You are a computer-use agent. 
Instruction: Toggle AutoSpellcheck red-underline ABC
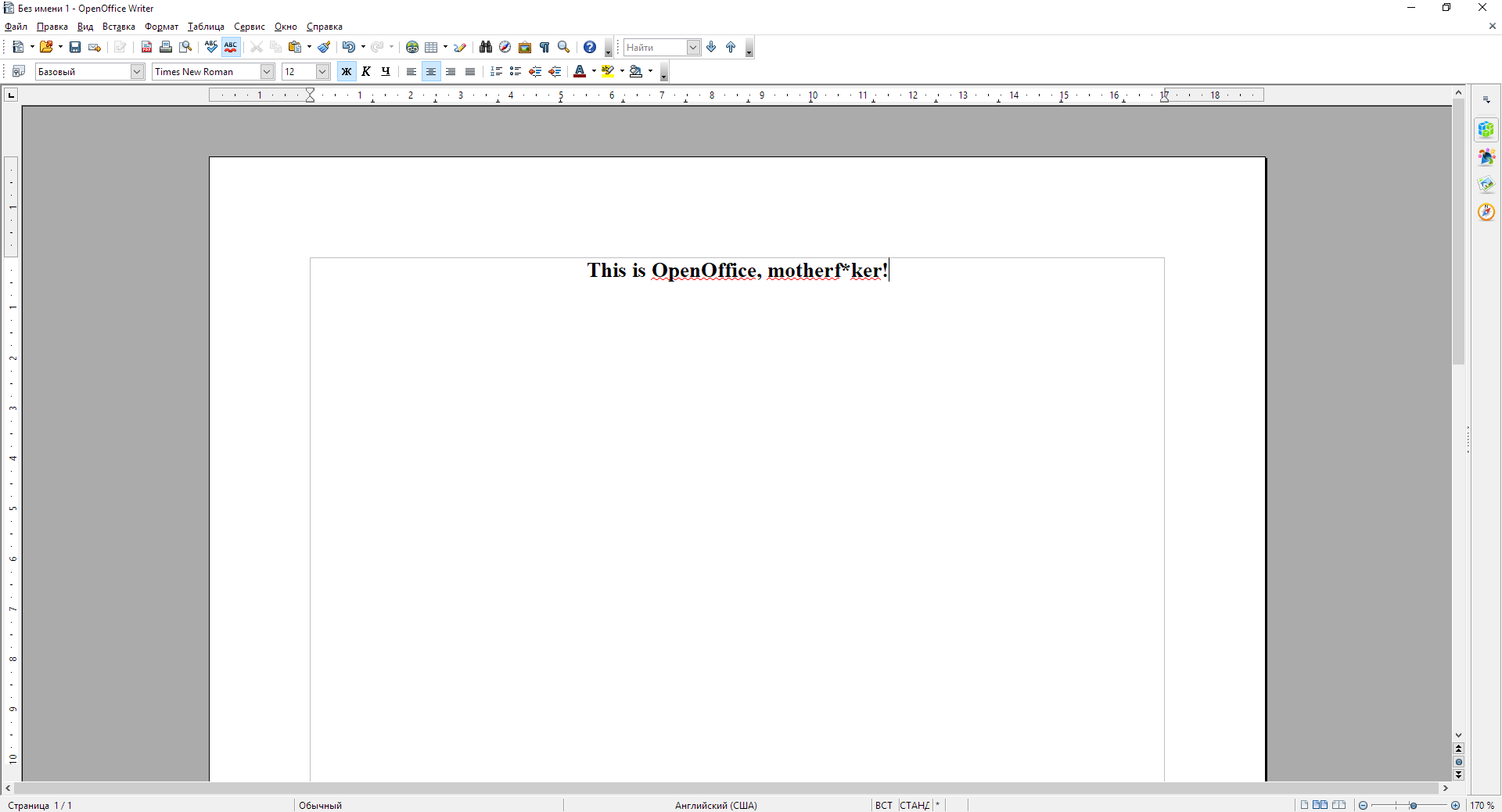[231, 47]
